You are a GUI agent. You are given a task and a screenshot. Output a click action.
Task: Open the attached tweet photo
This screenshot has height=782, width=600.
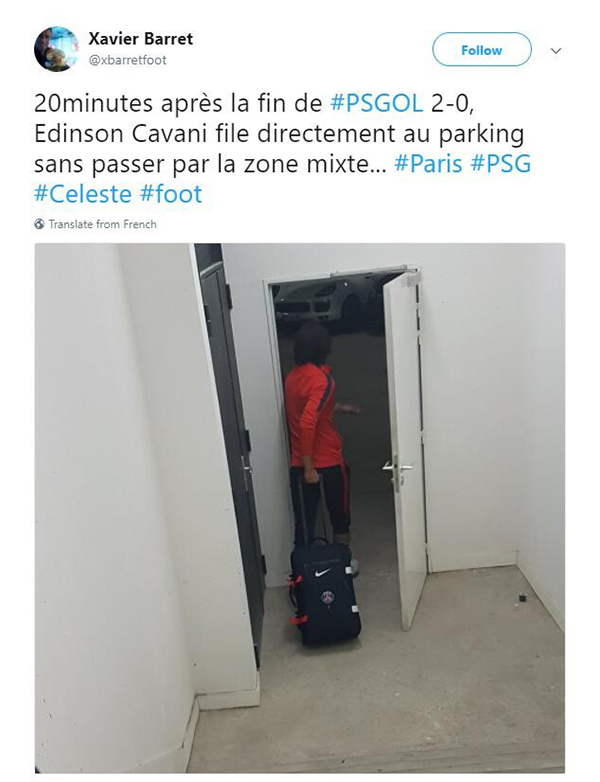pos(300,508)
